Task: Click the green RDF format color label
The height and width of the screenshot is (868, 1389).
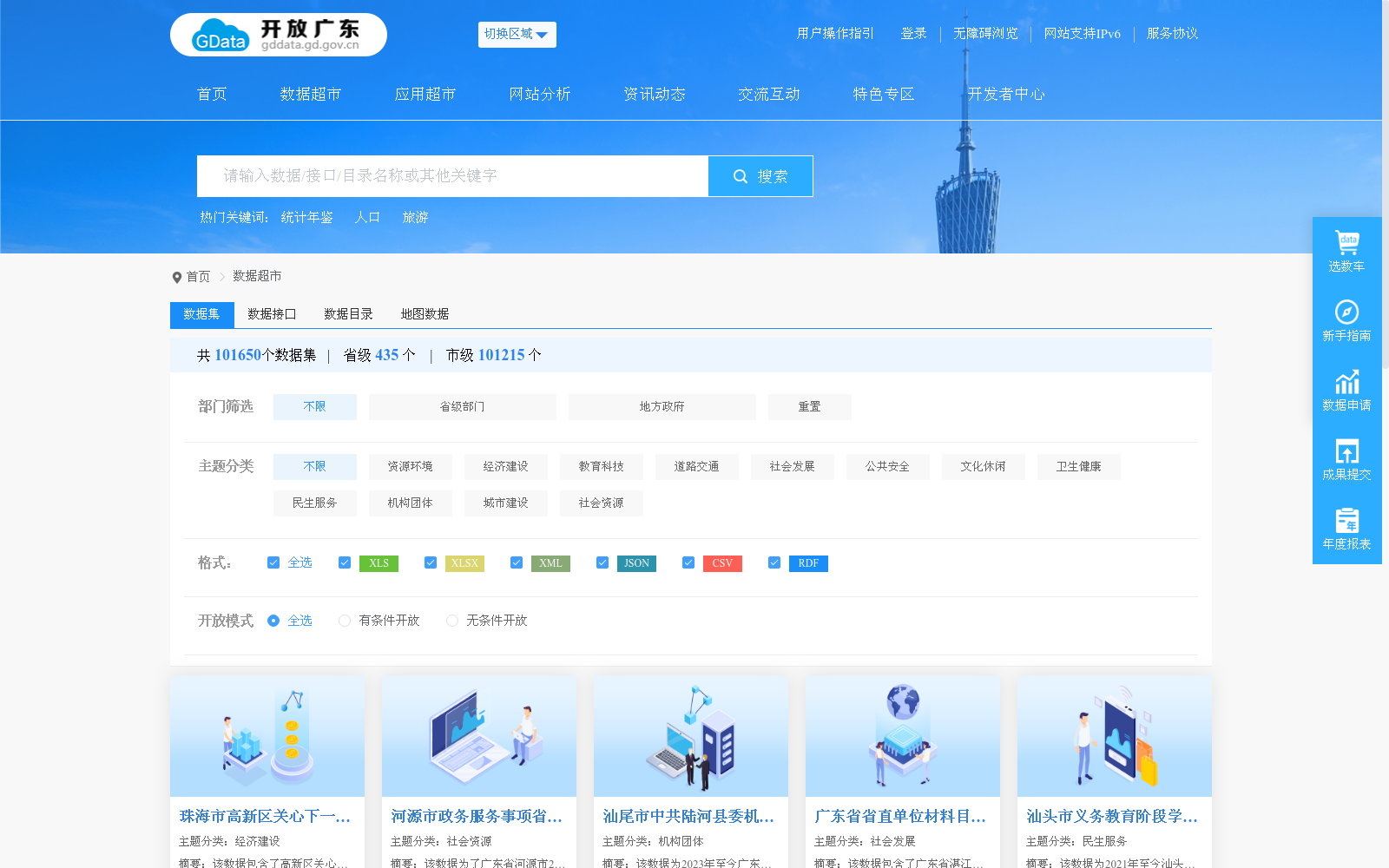Action: [x=807, y=562]
